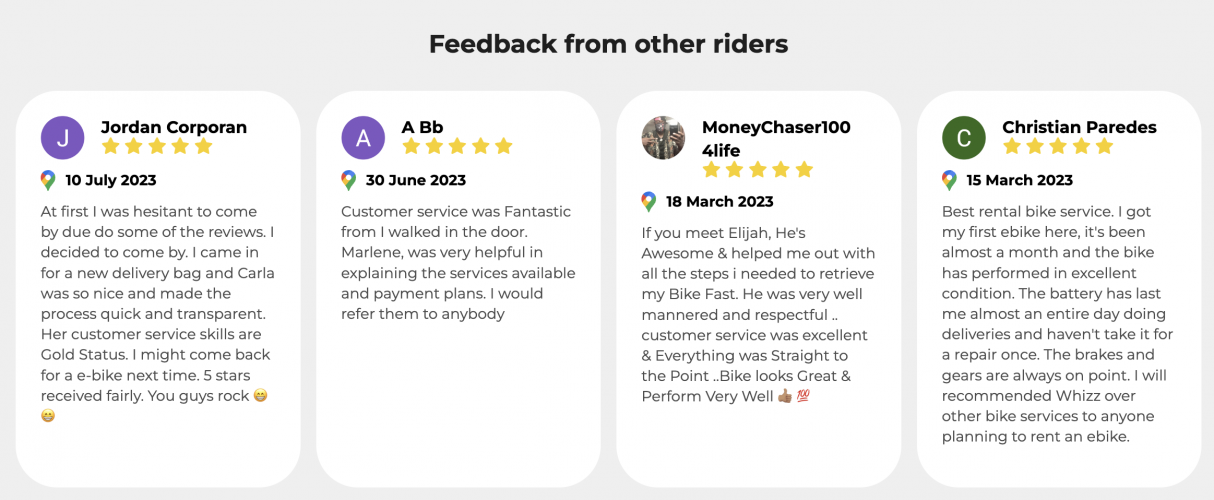Click Christian Paredes' green C avatar
The image size is (1214, 500).
pos(964,138)
